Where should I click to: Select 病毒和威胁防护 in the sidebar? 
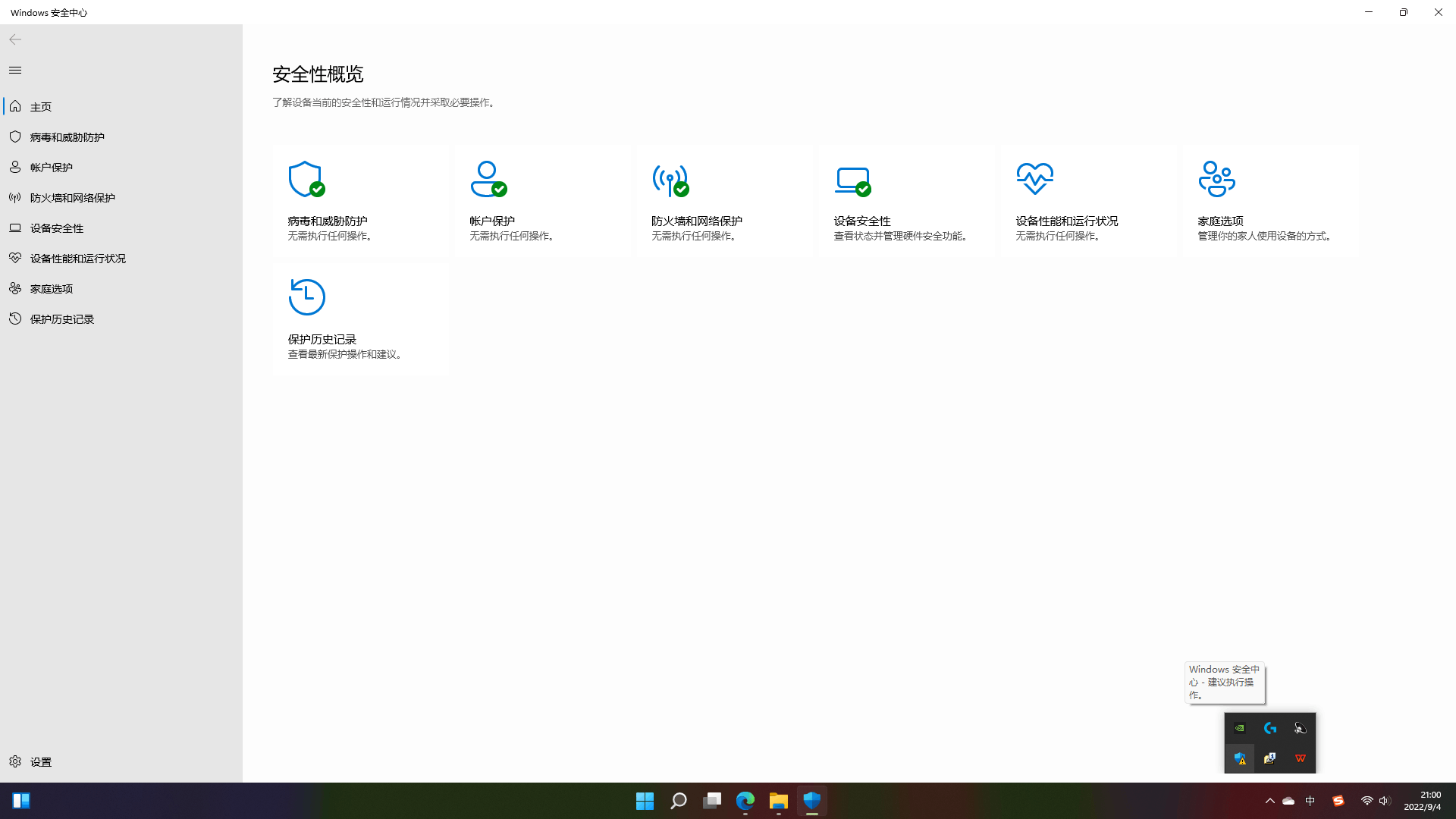(121, 137)
